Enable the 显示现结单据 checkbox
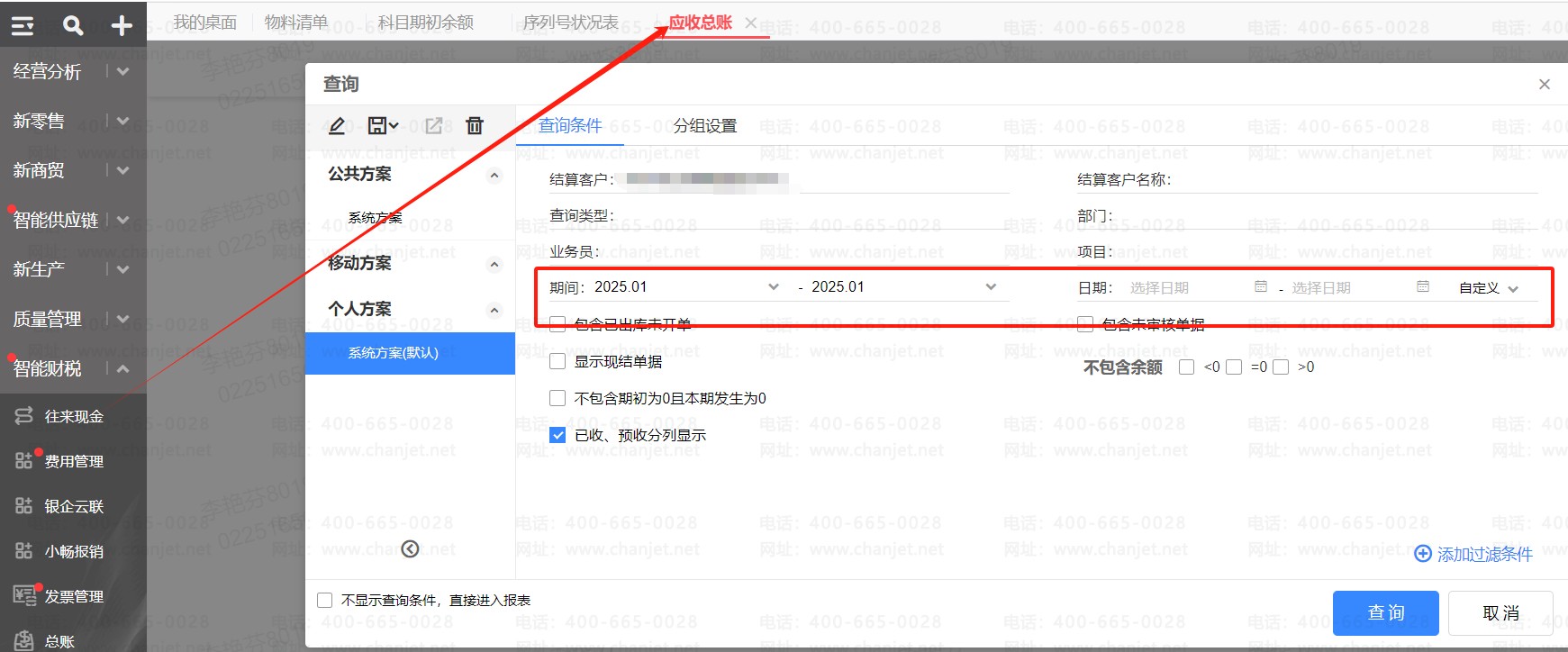The width and height of the screenshot is (1568, 652). [x=557, y=361]
